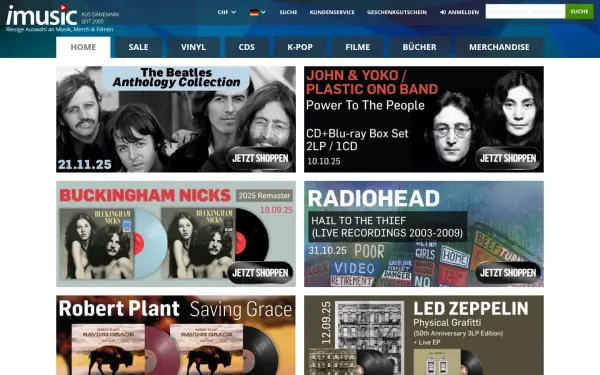The width and height of the screenshot is (600, 375).
Task: Open the Robert Plant Saving Grace banner
Action: 176,335
